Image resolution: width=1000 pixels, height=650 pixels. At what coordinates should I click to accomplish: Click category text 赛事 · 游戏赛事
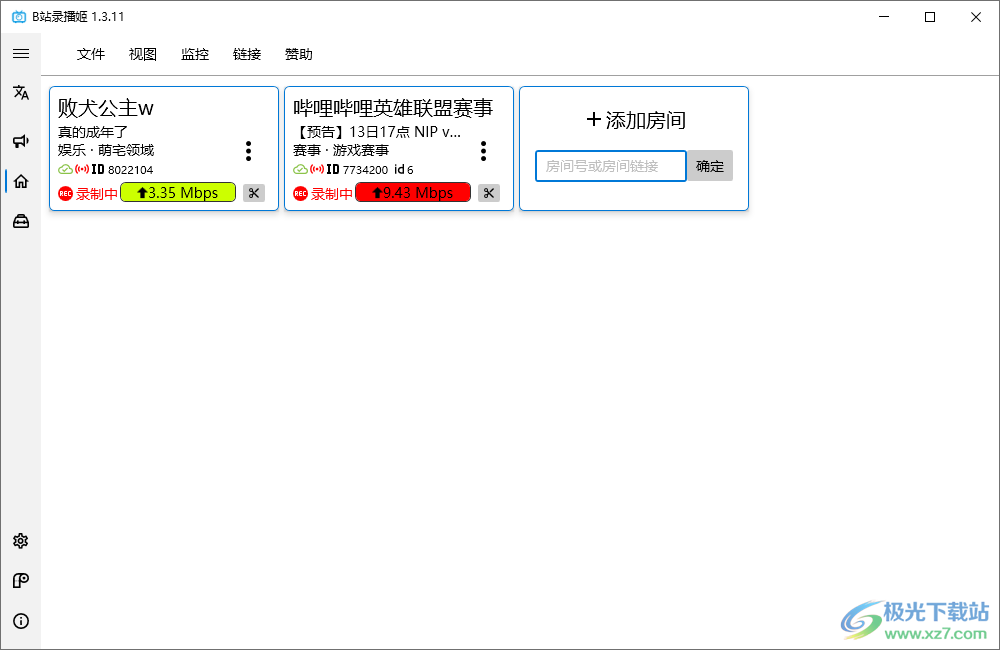tap(341, 151)
